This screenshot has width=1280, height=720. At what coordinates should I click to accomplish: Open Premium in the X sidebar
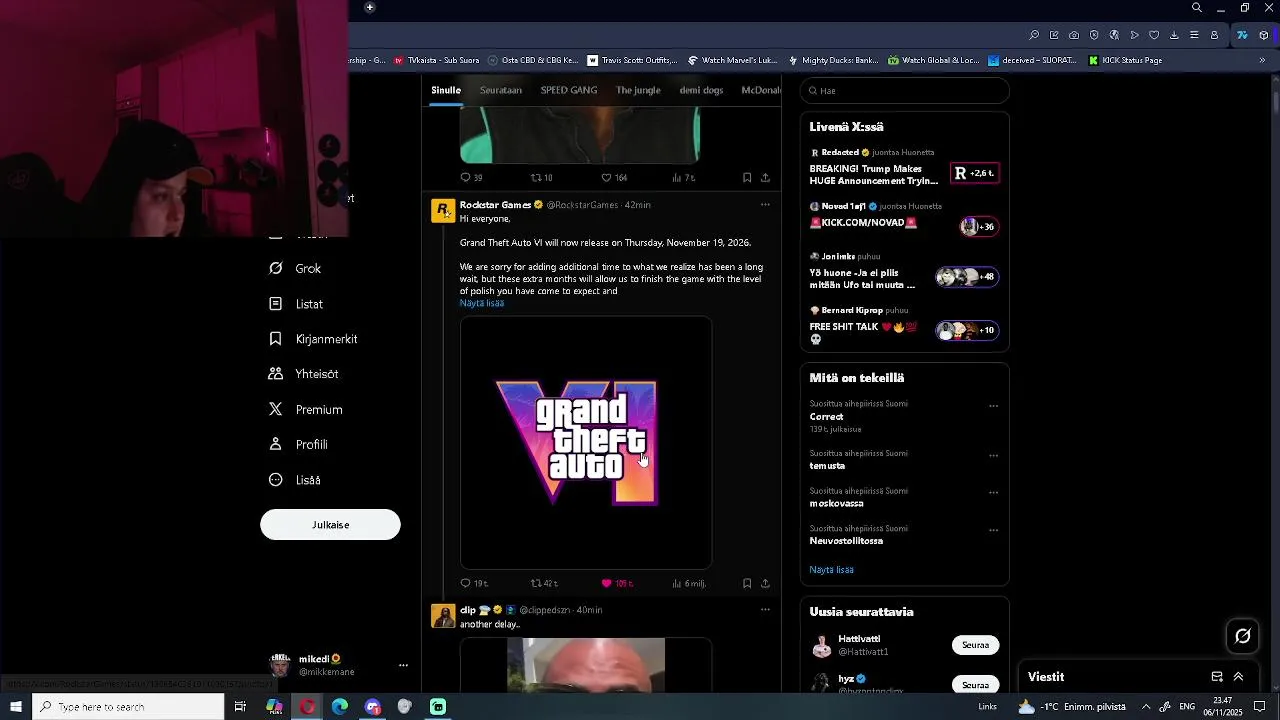pos(305,410)
